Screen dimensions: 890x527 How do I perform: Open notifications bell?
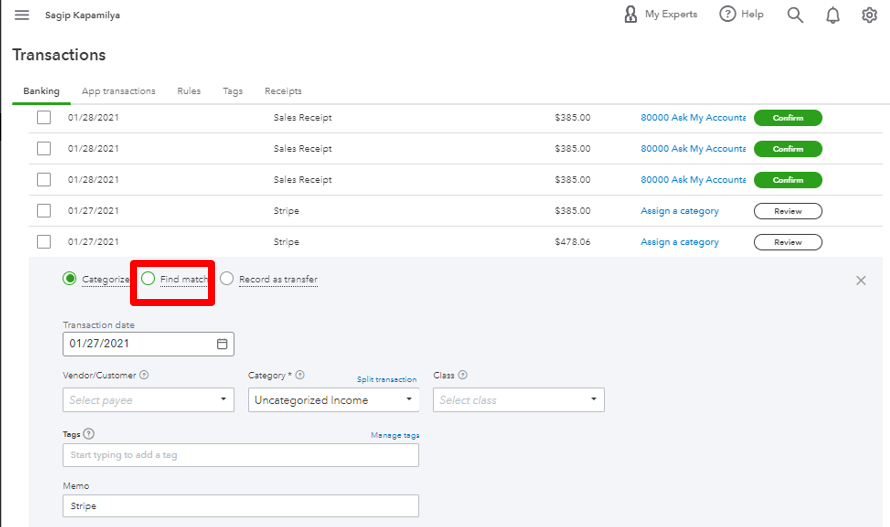(x=833, y=15)
